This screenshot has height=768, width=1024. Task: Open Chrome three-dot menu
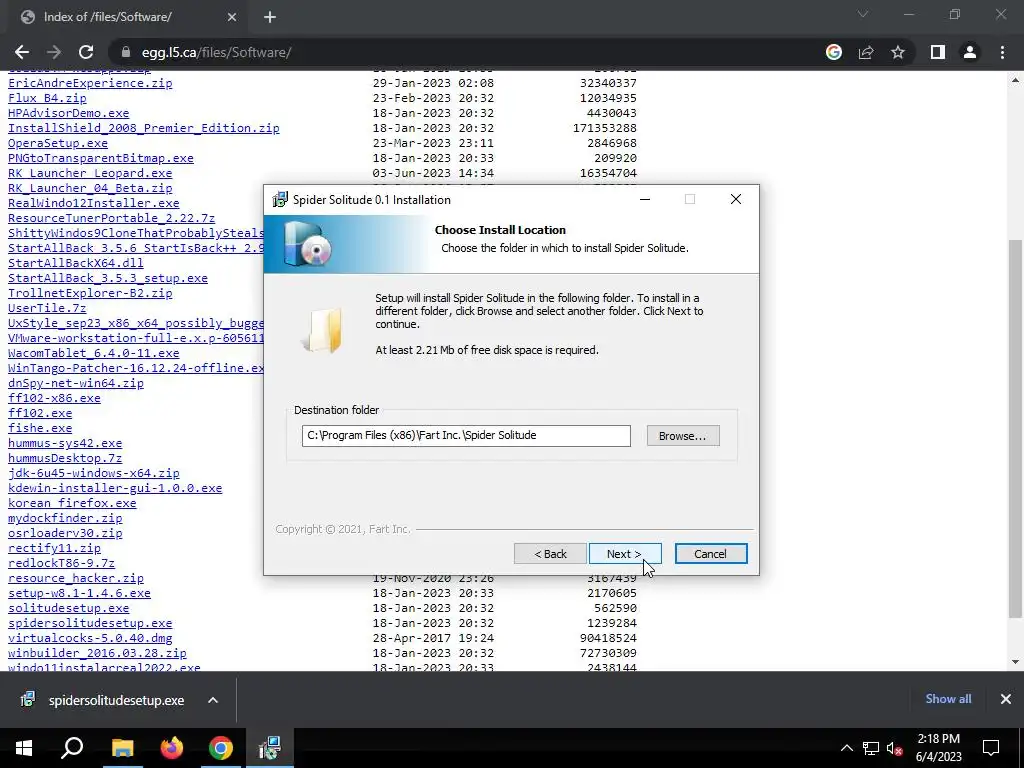pos(1002,52)
